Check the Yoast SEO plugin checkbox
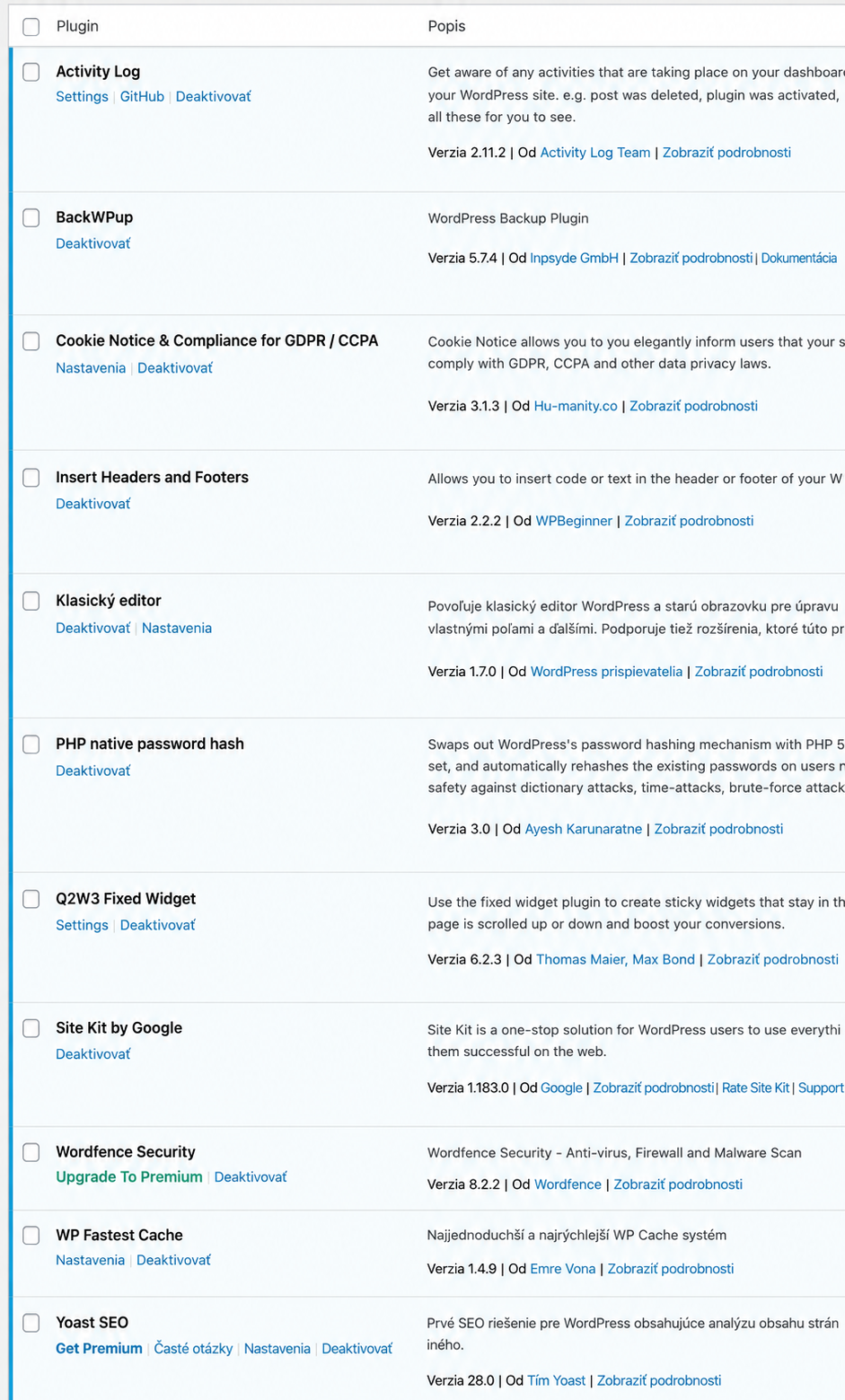Screen dimensions: 845x1400 pos(31,1323)
